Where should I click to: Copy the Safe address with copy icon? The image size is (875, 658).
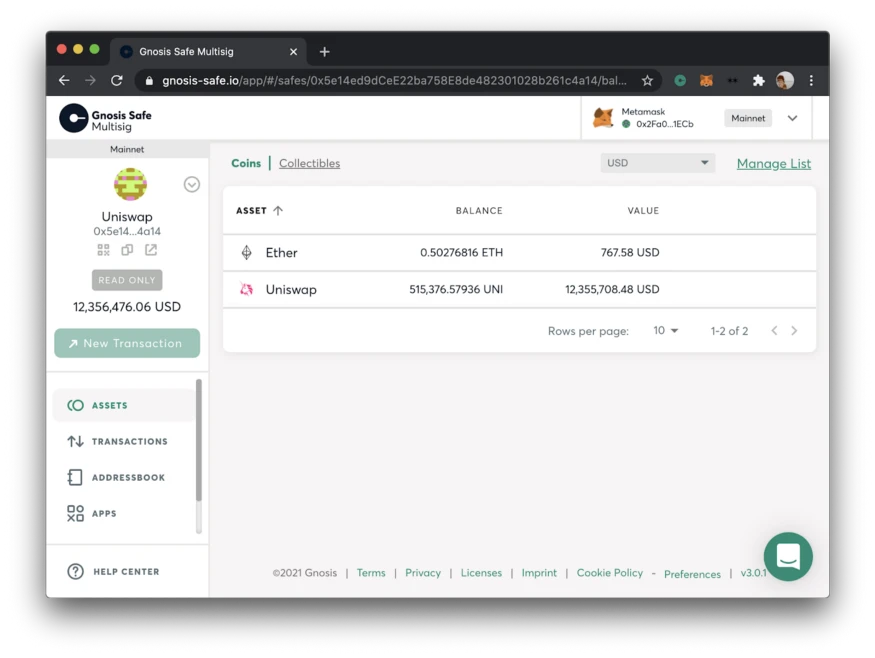[127, 249]
